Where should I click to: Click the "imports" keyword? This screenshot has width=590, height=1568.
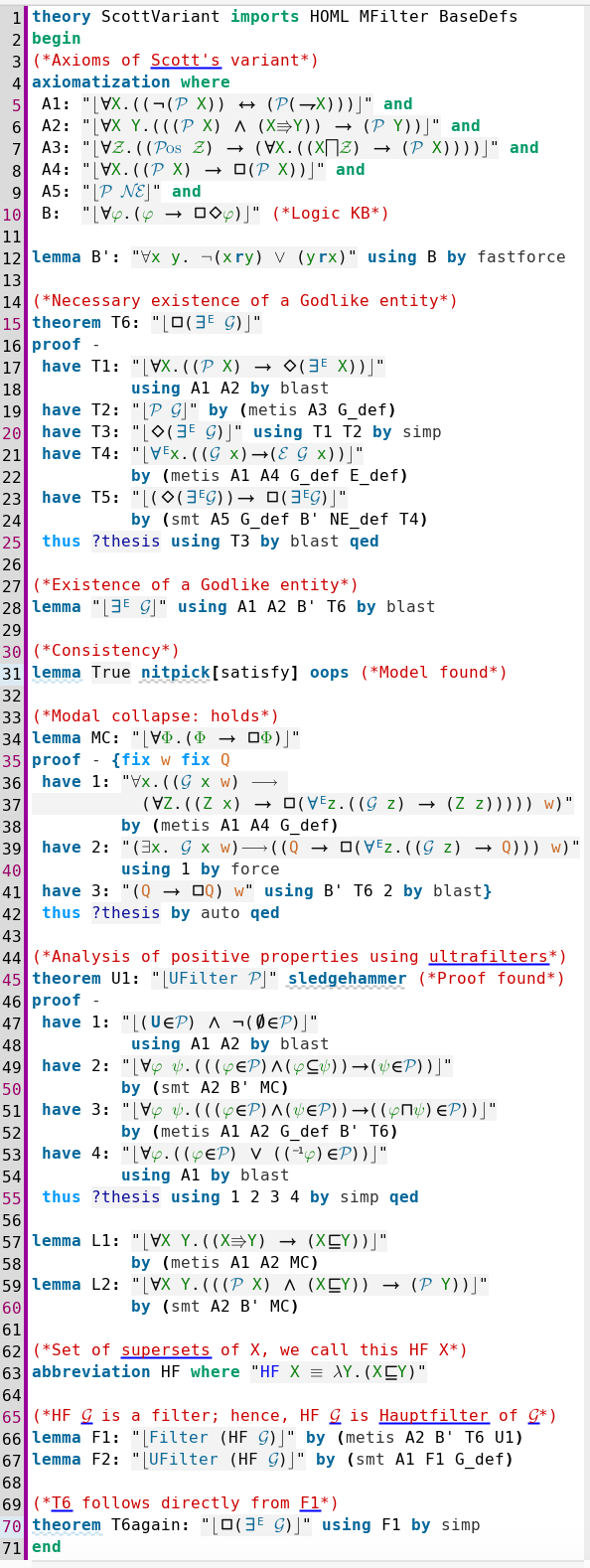coord(265,17)
